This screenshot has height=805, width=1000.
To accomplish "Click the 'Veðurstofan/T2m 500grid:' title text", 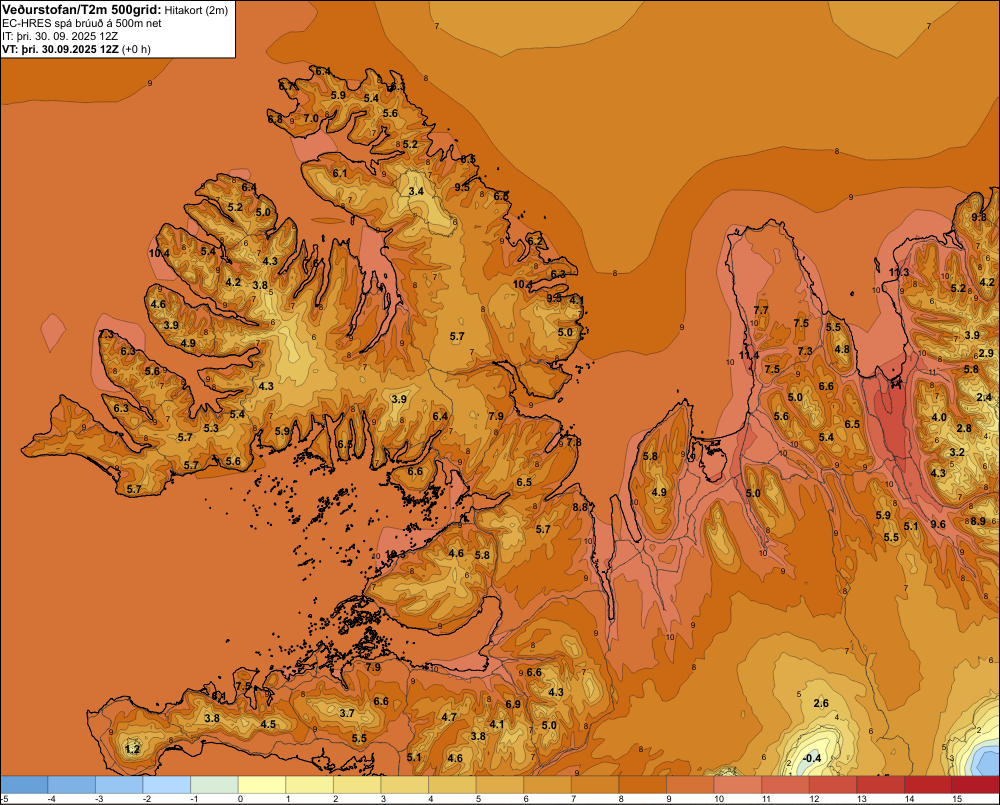I will pyautogui.click(x=82, y=10).
